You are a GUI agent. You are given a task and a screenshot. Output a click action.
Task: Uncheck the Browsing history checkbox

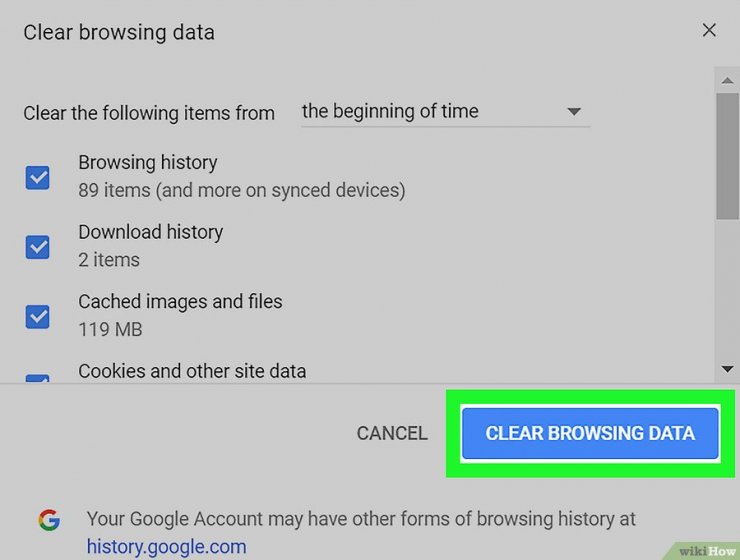coord(37,177)
